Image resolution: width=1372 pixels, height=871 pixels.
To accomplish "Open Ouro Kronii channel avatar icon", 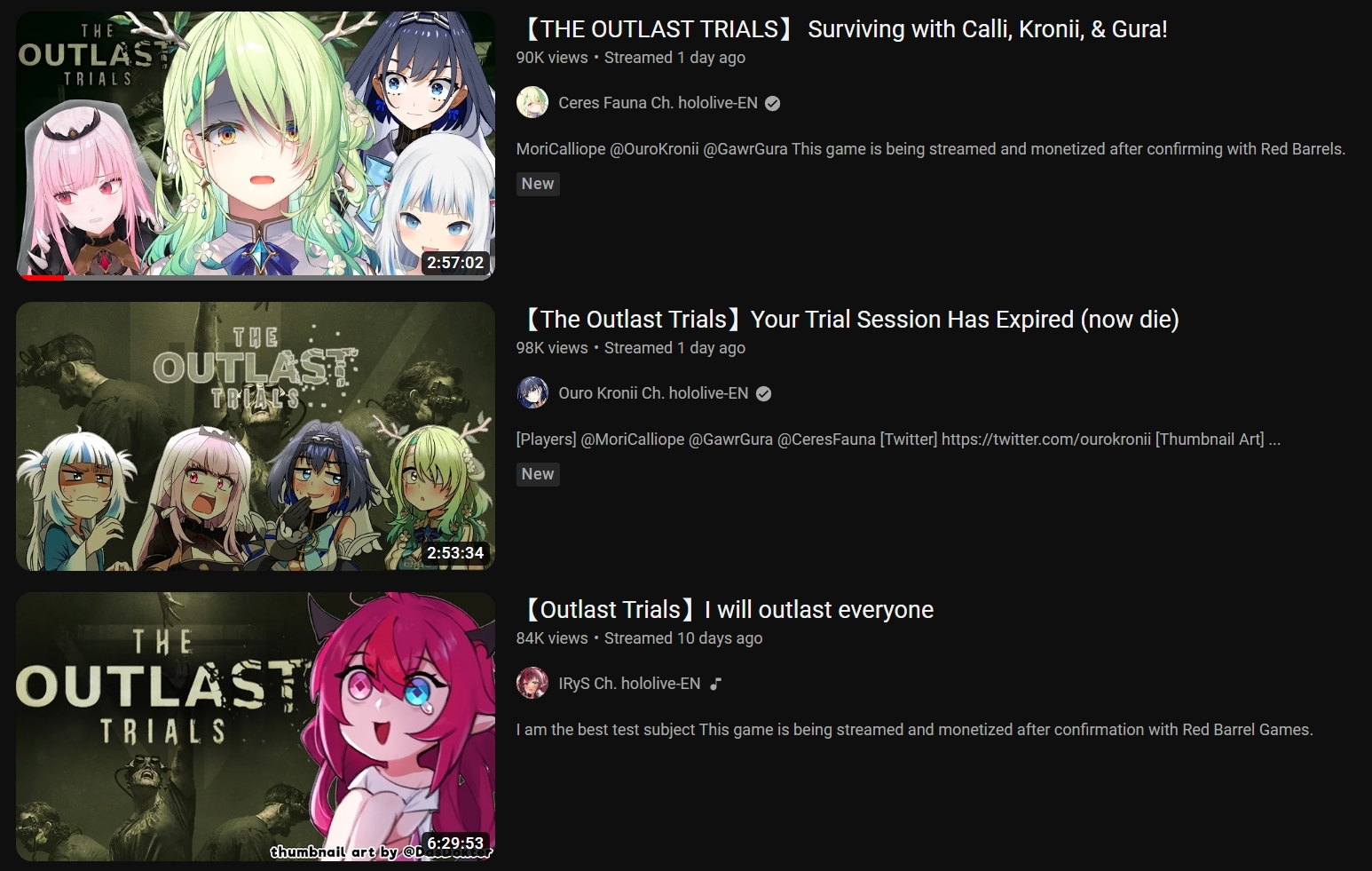I will coord(532,393).
